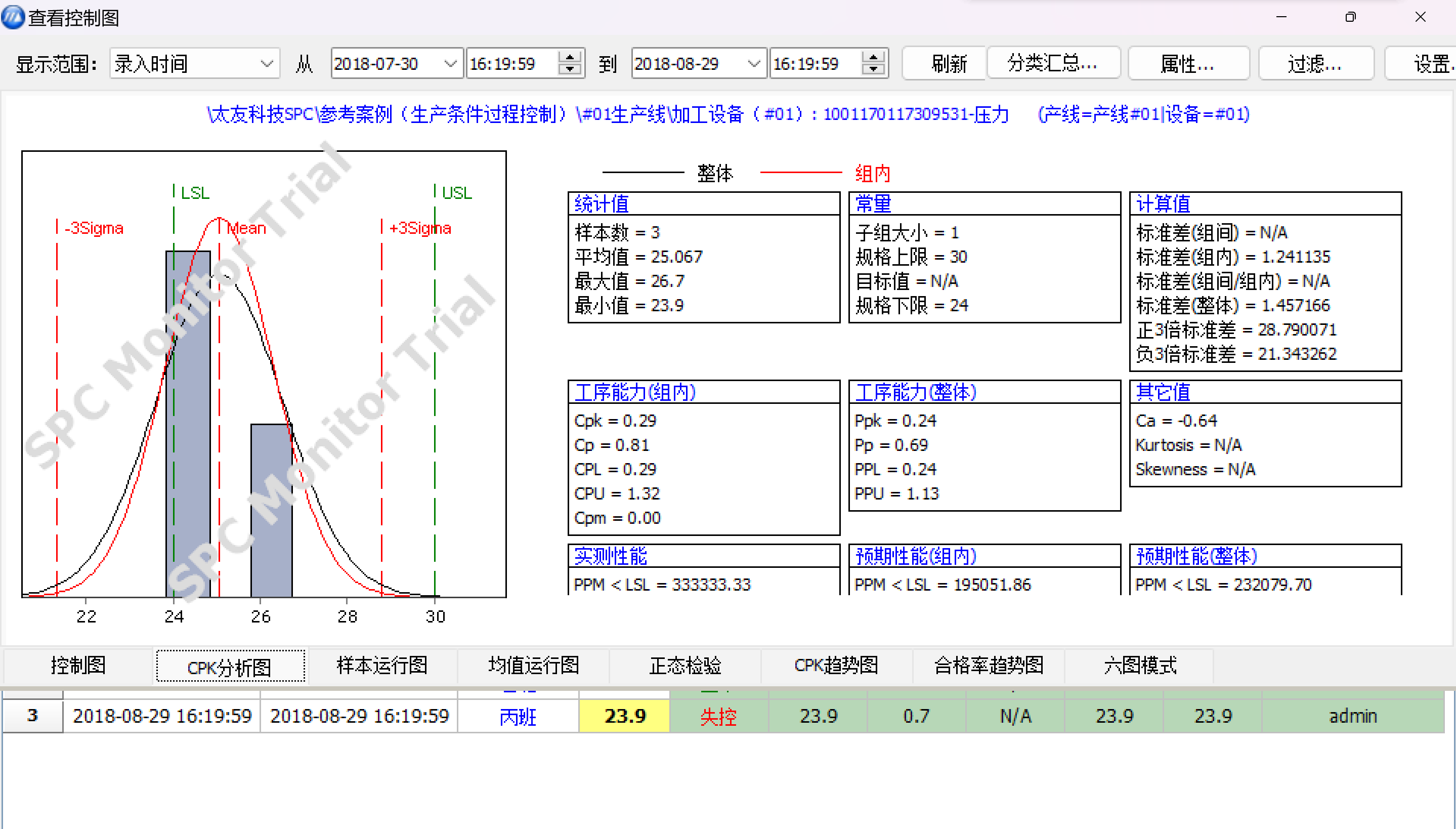Click the 工序能力(组内) header link
The width and height of the screenshot is (1456, 829).
click(635, 392)
